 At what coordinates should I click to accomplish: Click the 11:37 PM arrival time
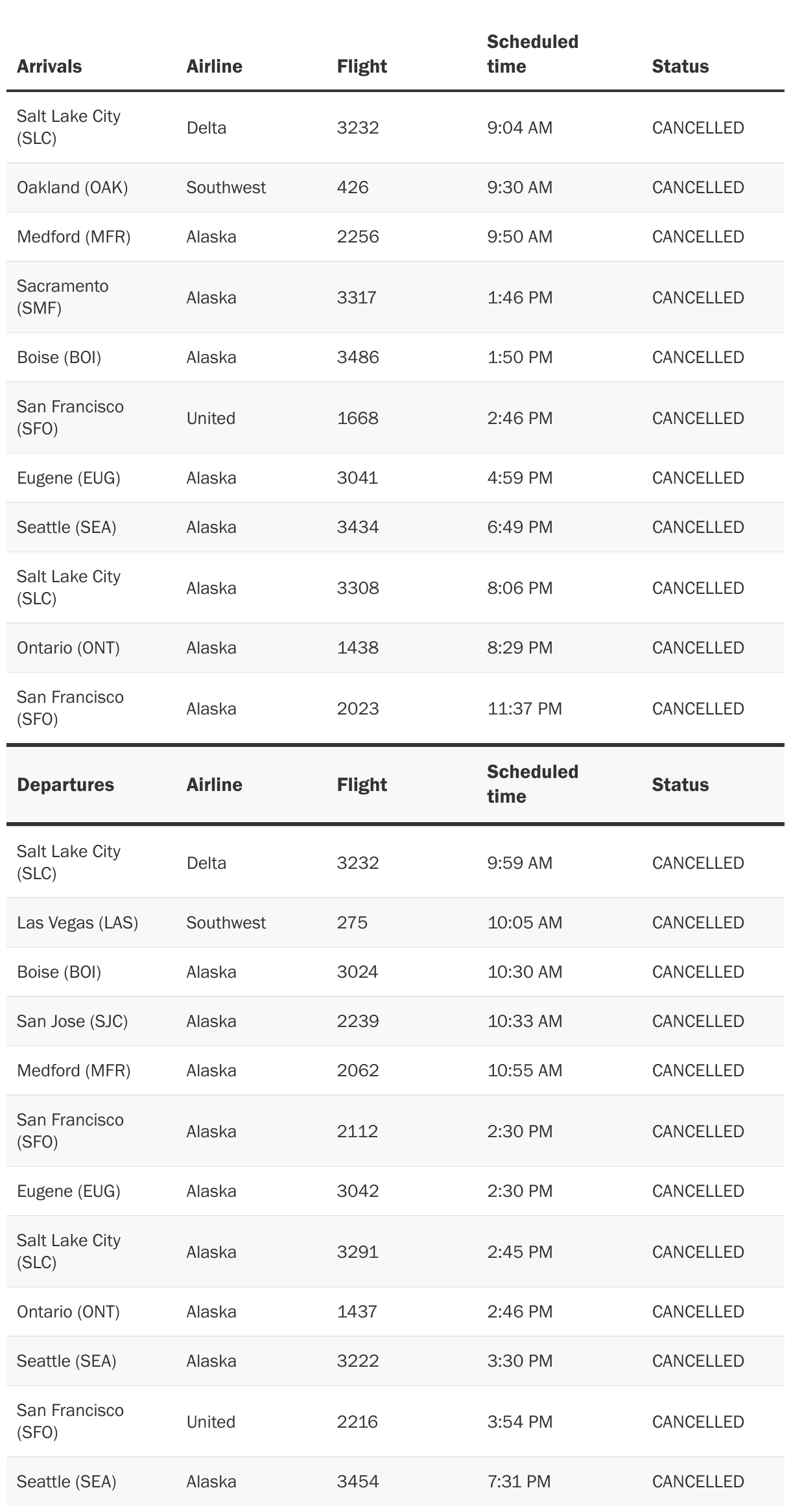[525, 709]
